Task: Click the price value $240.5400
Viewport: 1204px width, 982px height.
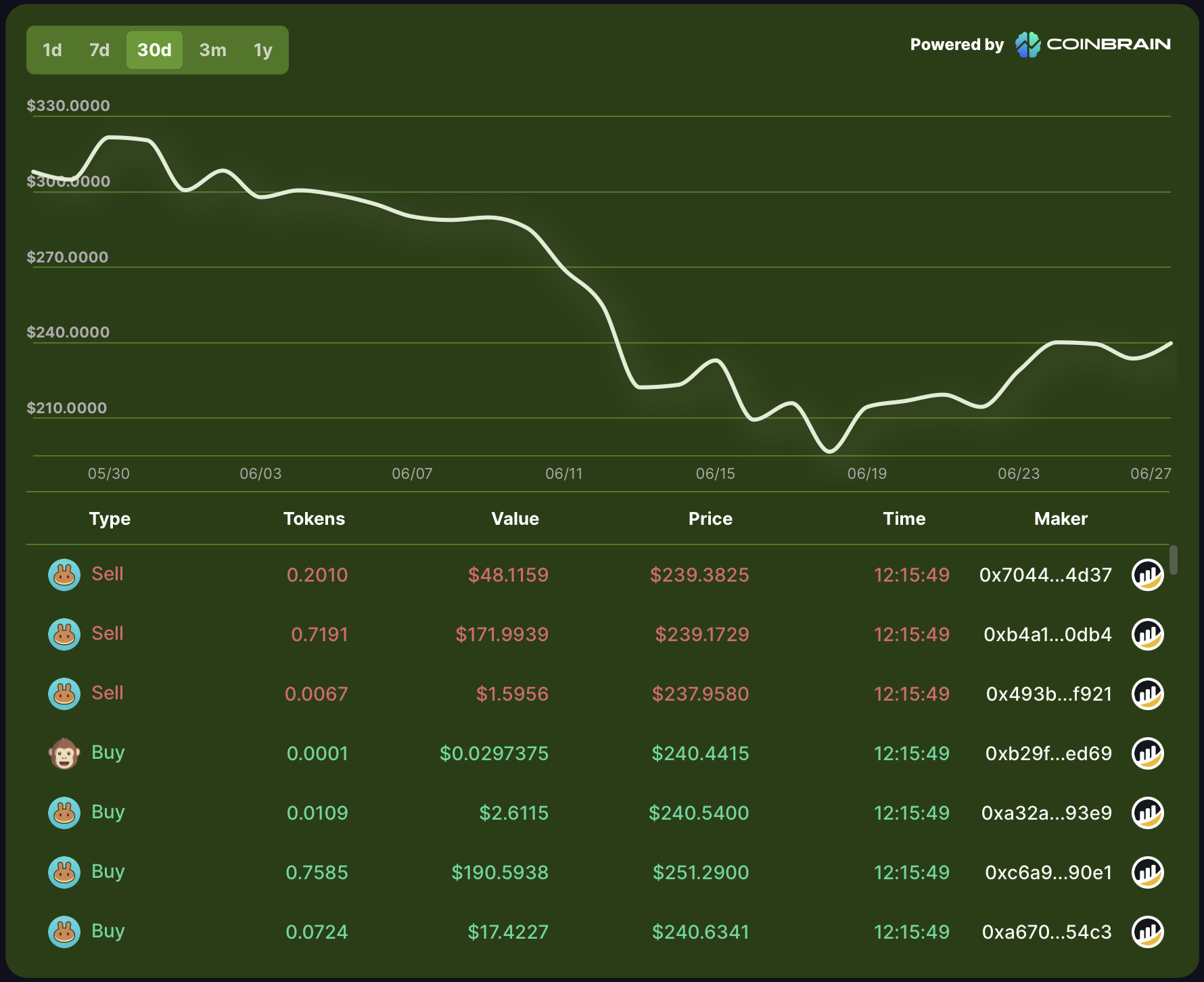Action: pyautogui.click(x=699, y=813)
